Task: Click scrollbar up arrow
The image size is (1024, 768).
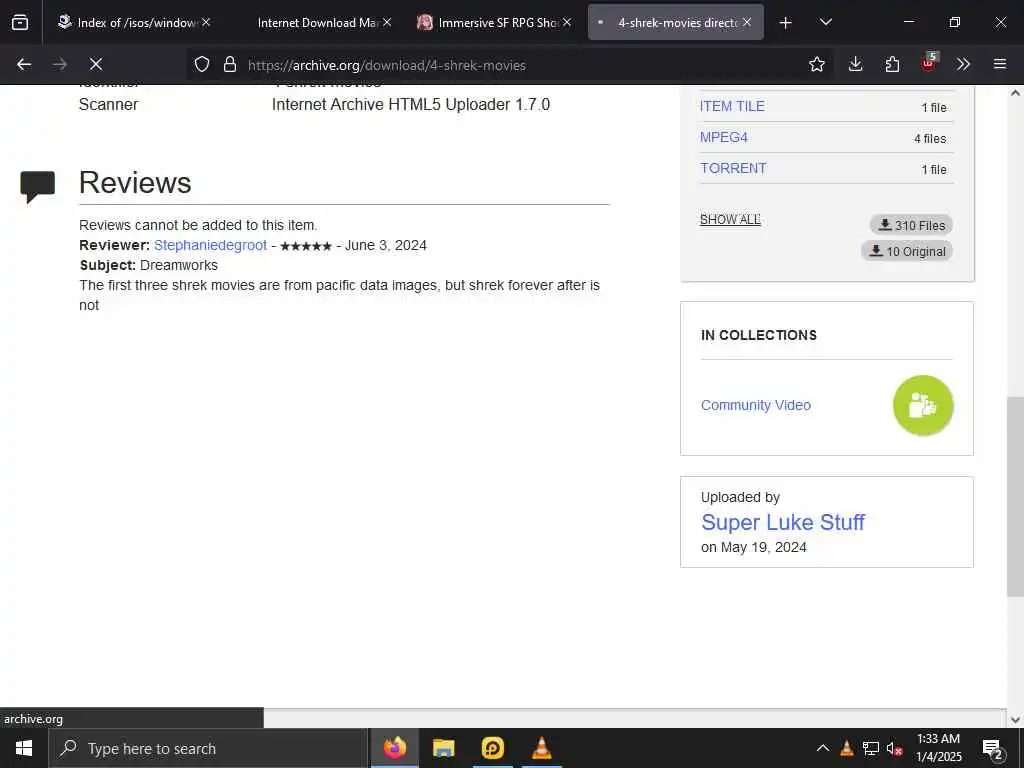Action: 1015,93
